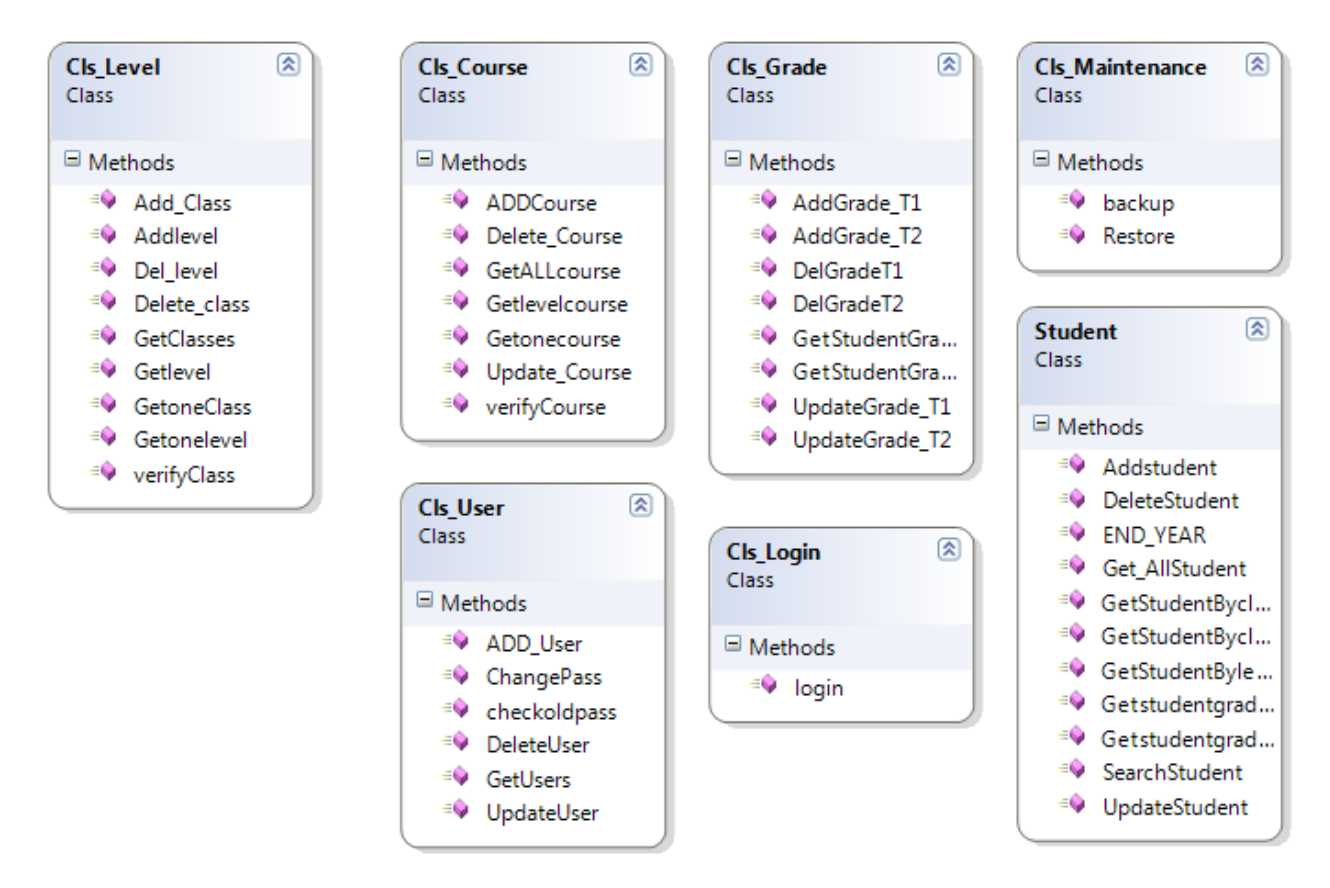
Task: Select the Restore method in Cls_Maintenance
Action: (x=1138, y=237)
